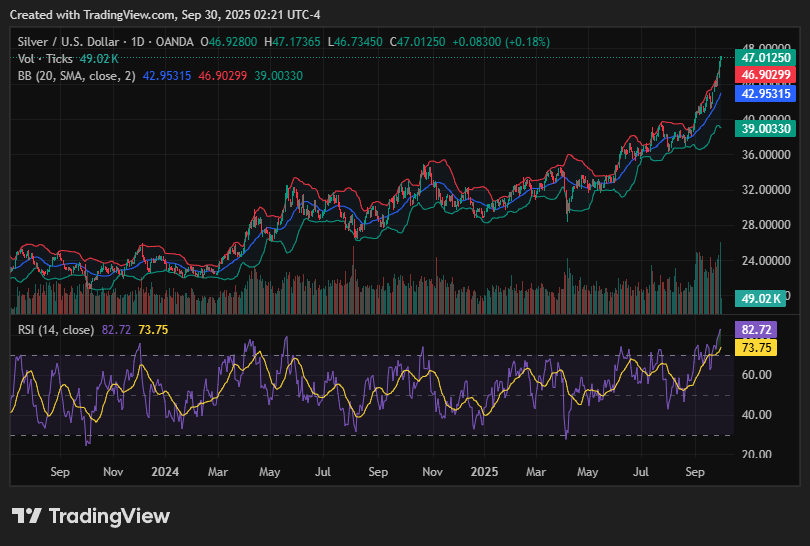This screenshot has width=810, height=546.
Task: Click the red 46.90299 upper band label
Action: point(764,75)
